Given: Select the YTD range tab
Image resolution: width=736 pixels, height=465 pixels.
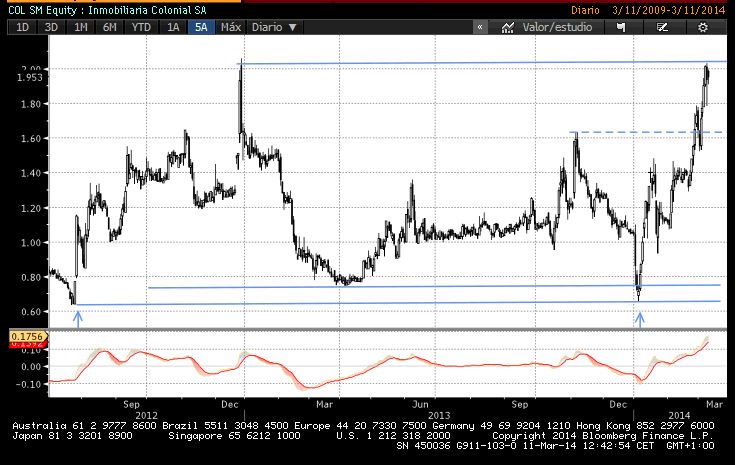Looking at the screenshot, I should [x=141, y=27].
